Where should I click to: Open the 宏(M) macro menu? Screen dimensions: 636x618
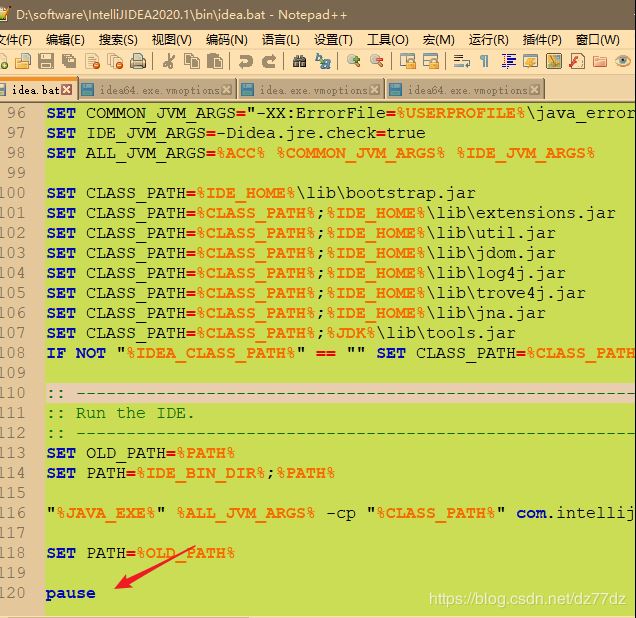tap(438, 40)
